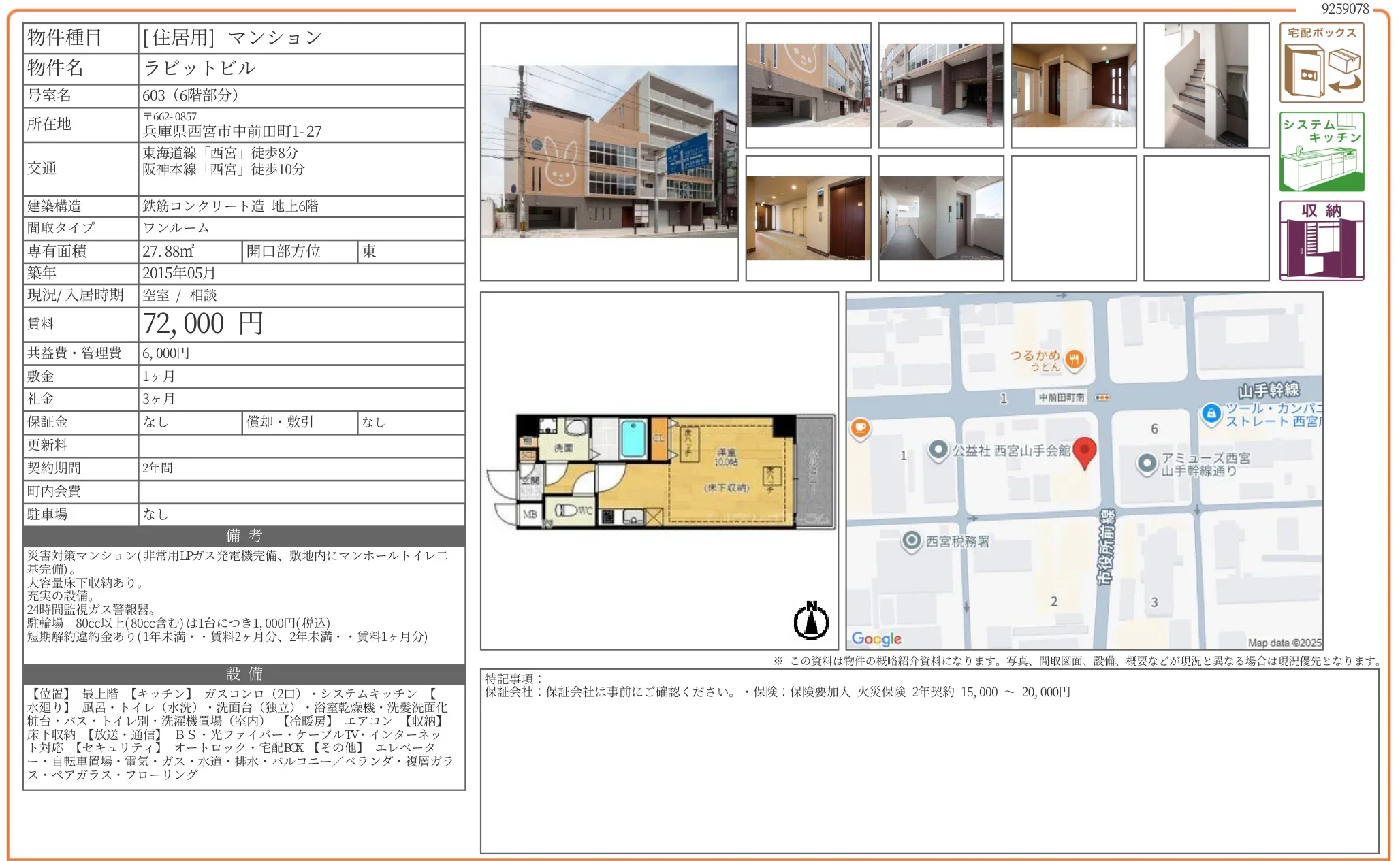Click the Google logo on the map
The width and height of the screenshot is (1400, 861).
pyautogui.click(x=876, y=638)
